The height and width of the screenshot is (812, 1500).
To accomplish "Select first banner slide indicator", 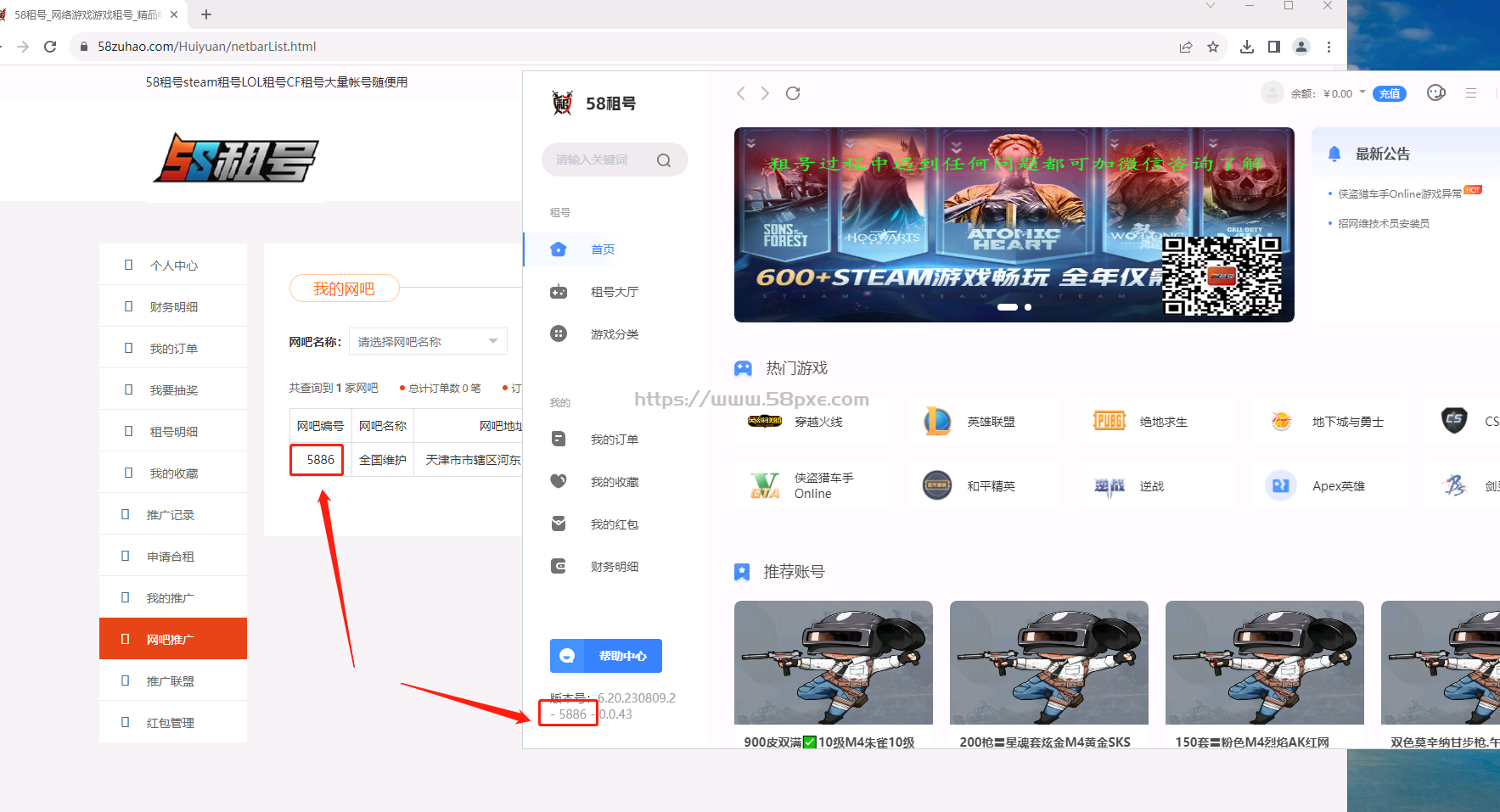I will (x=1008, y=307).
